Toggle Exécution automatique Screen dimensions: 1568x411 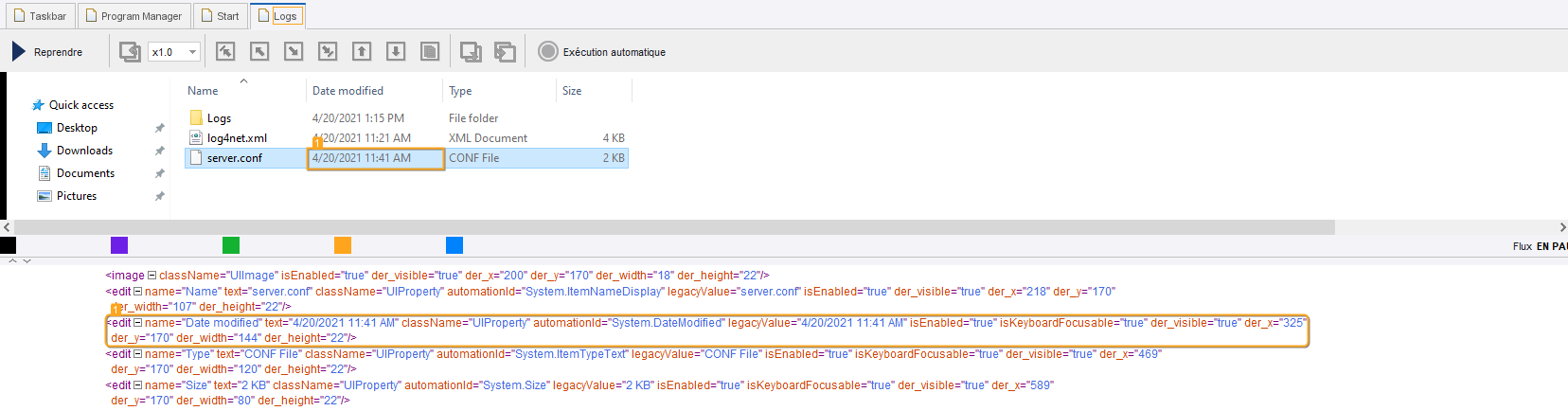coord(548,51)
